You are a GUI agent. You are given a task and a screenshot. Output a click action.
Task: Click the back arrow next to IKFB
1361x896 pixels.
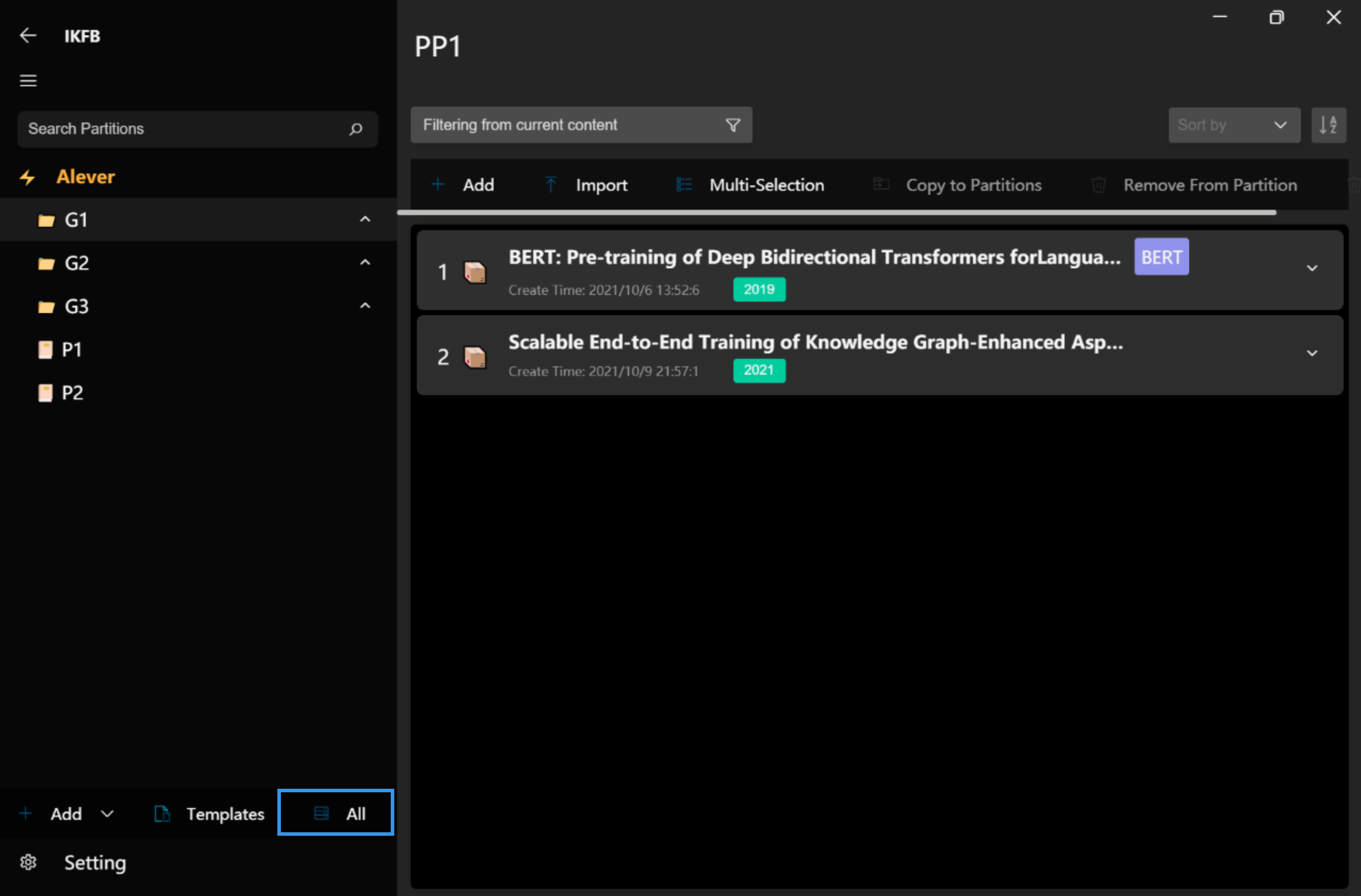pos(27,35)
